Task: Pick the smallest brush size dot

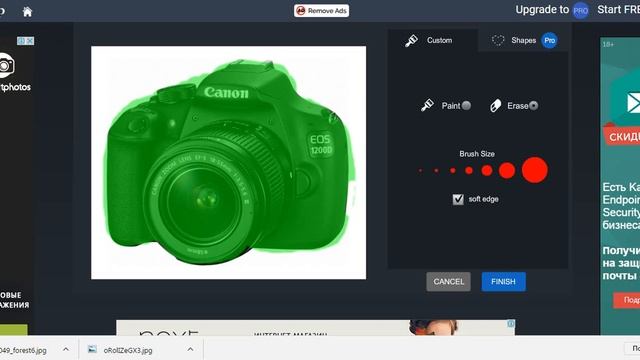Action: coord(420,171)
